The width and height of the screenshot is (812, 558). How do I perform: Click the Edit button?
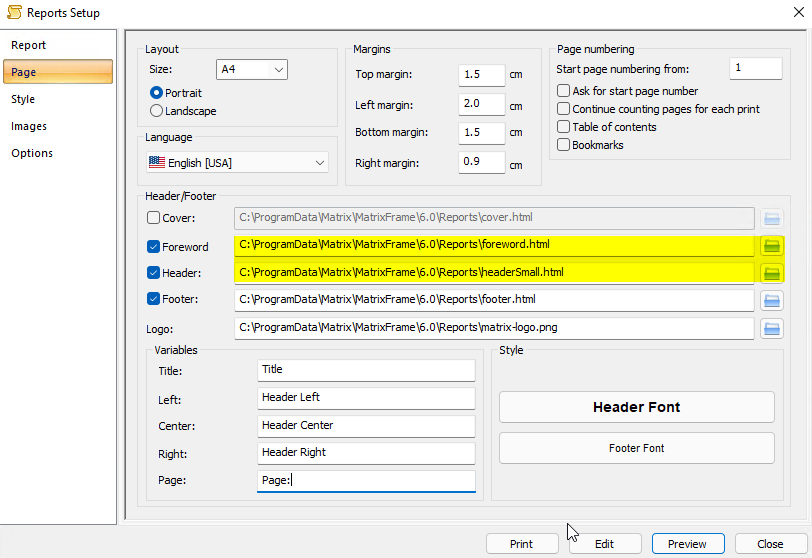(x=605, y=544)
